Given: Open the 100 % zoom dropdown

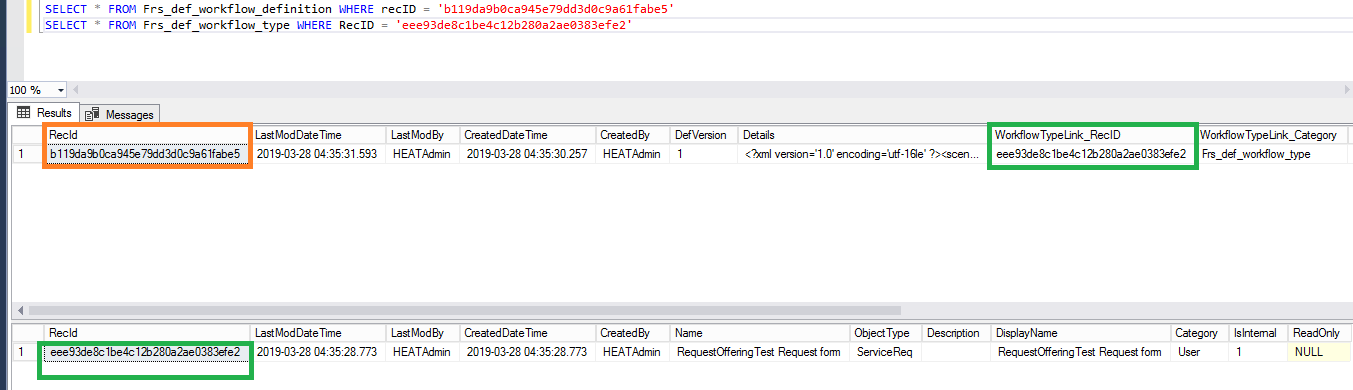Looking at the screenshot, I should coord(60,90).
